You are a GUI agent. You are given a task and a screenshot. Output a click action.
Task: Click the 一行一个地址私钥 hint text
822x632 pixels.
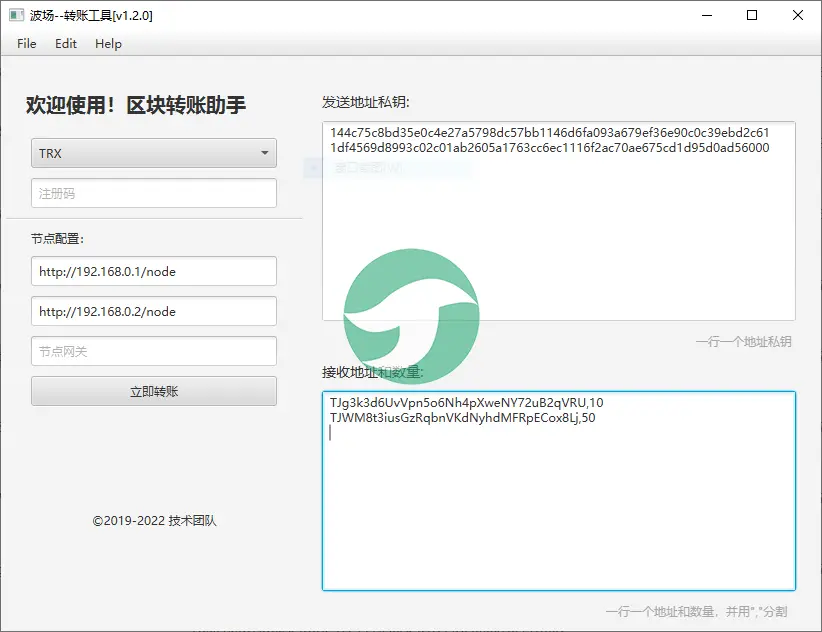pos(743,342)
